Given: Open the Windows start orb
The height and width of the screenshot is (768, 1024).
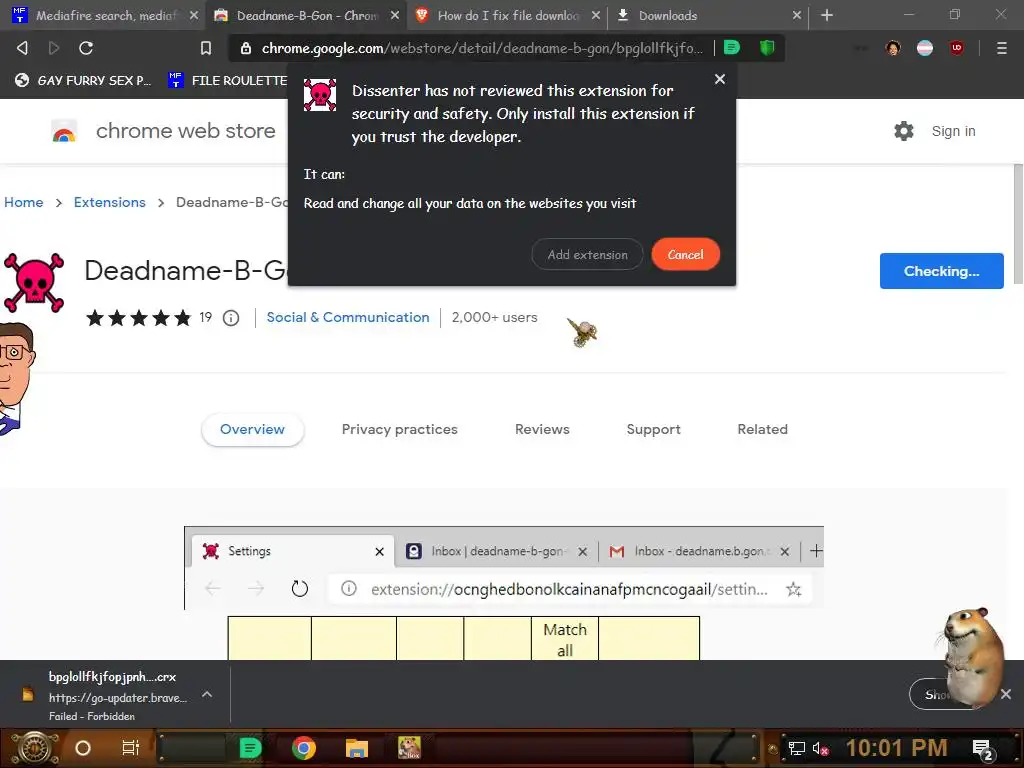Looking at the screenshot, I should (x=34, y=748).
